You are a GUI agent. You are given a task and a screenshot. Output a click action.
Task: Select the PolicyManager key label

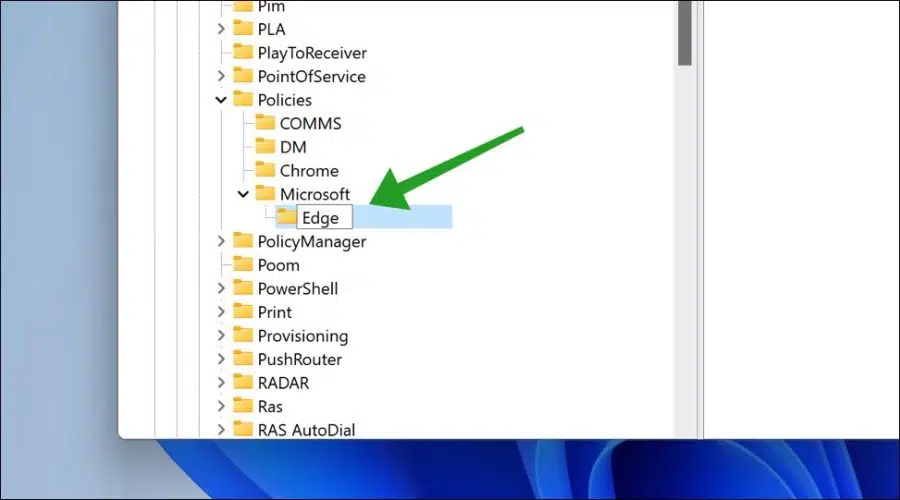click(312, 242)
